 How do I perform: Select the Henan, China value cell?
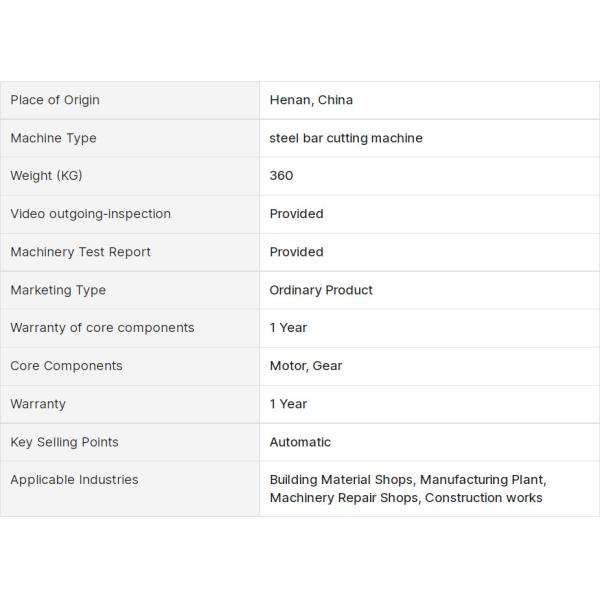tap(311, 100)
